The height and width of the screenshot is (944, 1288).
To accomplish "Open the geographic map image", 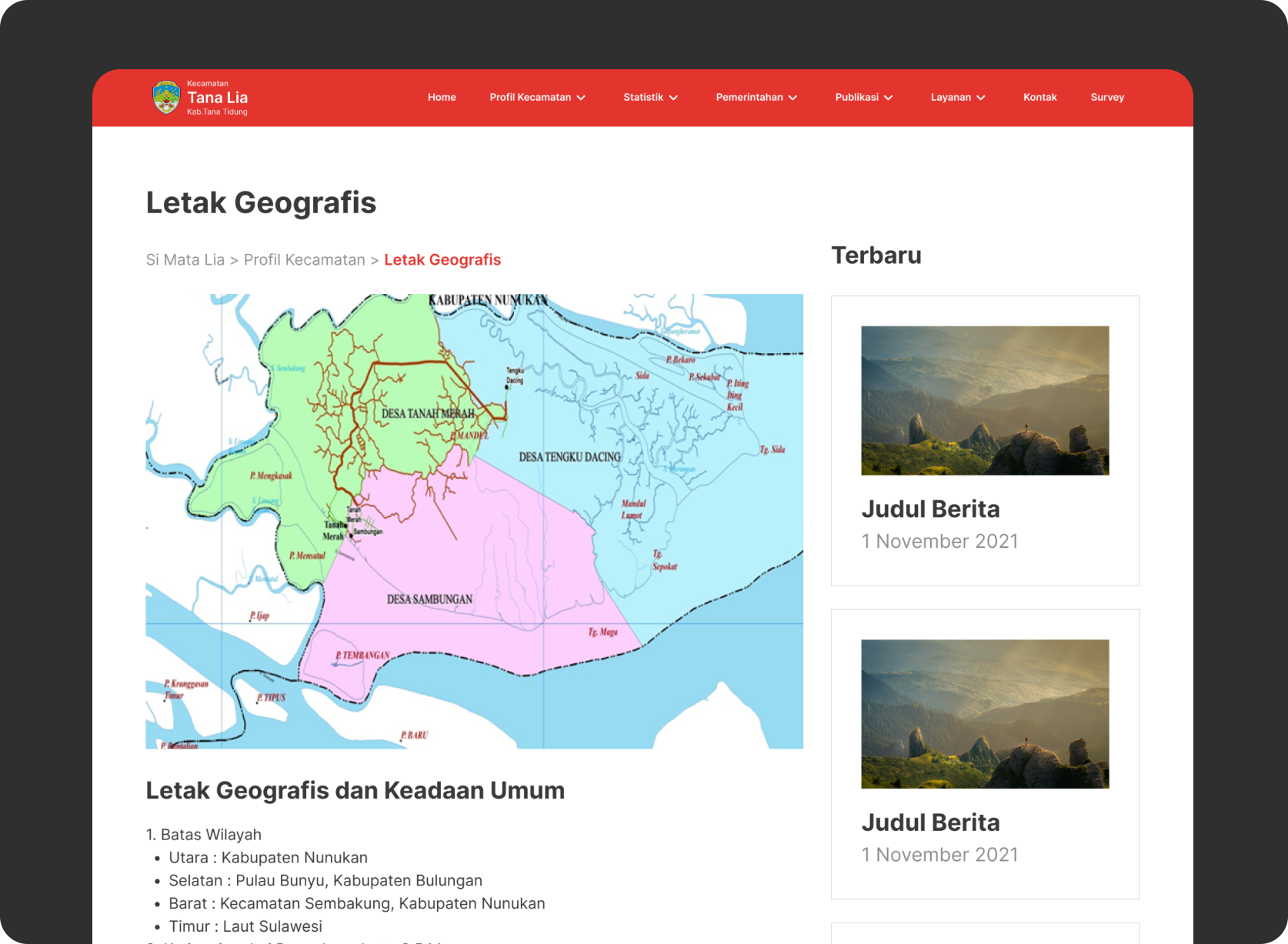I will pyautogui.click(x=474, y=521).
